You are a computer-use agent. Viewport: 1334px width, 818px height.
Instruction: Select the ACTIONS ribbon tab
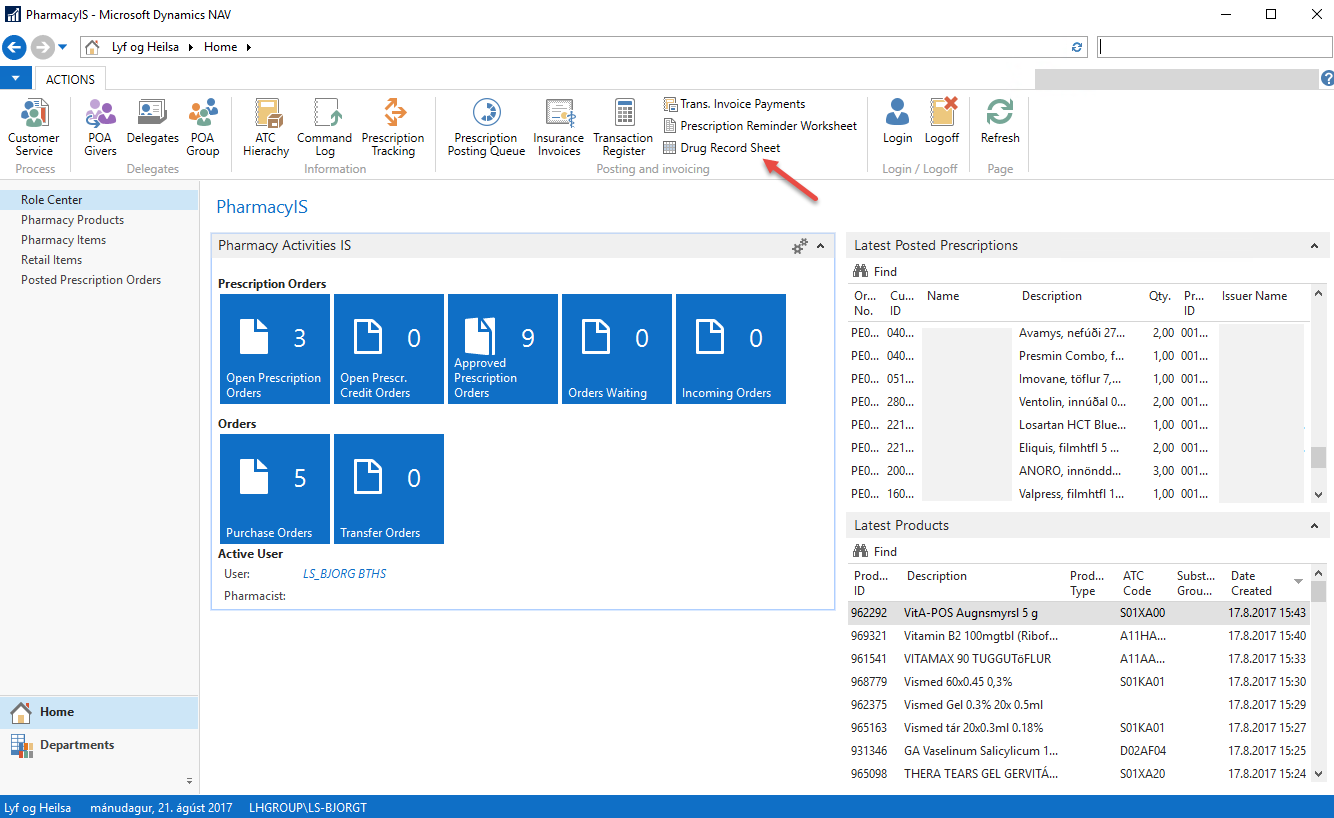pyautogui.click(x=70, y=79)
